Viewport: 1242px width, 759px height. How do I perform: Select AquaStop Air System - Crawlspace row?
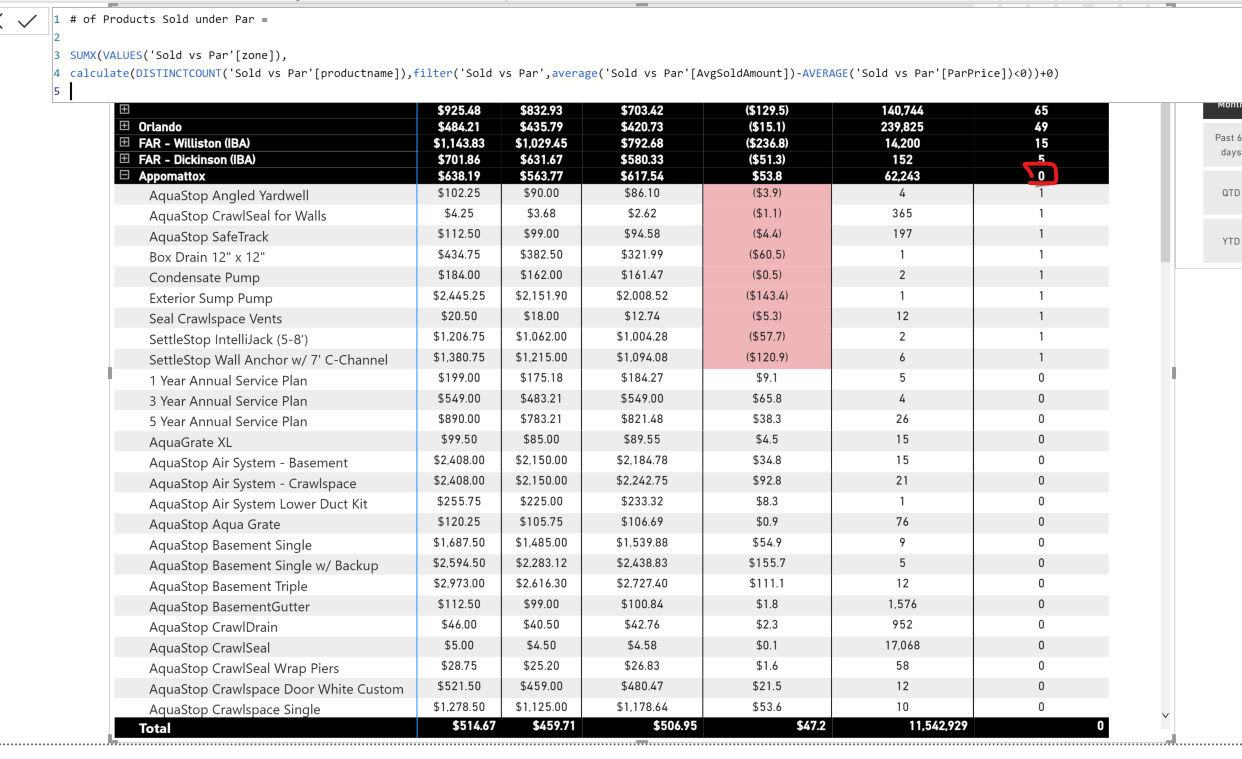point(253,483)
